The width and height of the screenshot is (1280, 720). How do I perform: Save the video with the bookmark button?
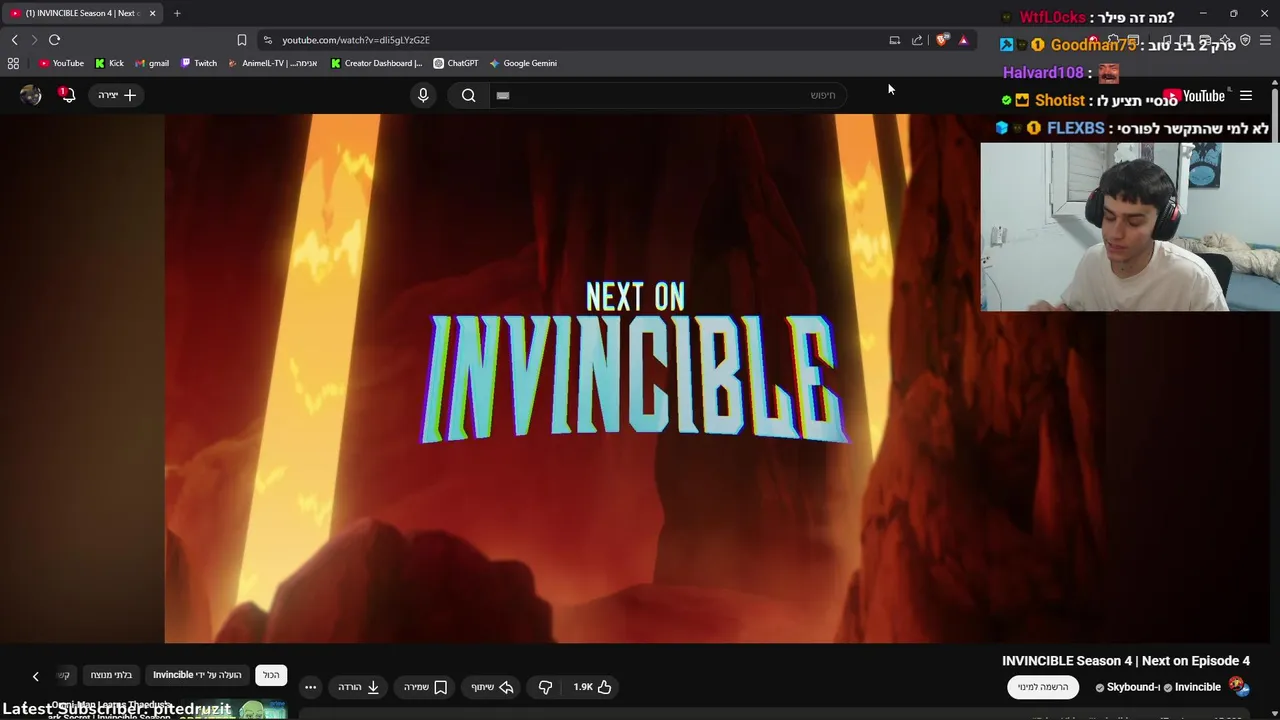click(x=425, y=687)
